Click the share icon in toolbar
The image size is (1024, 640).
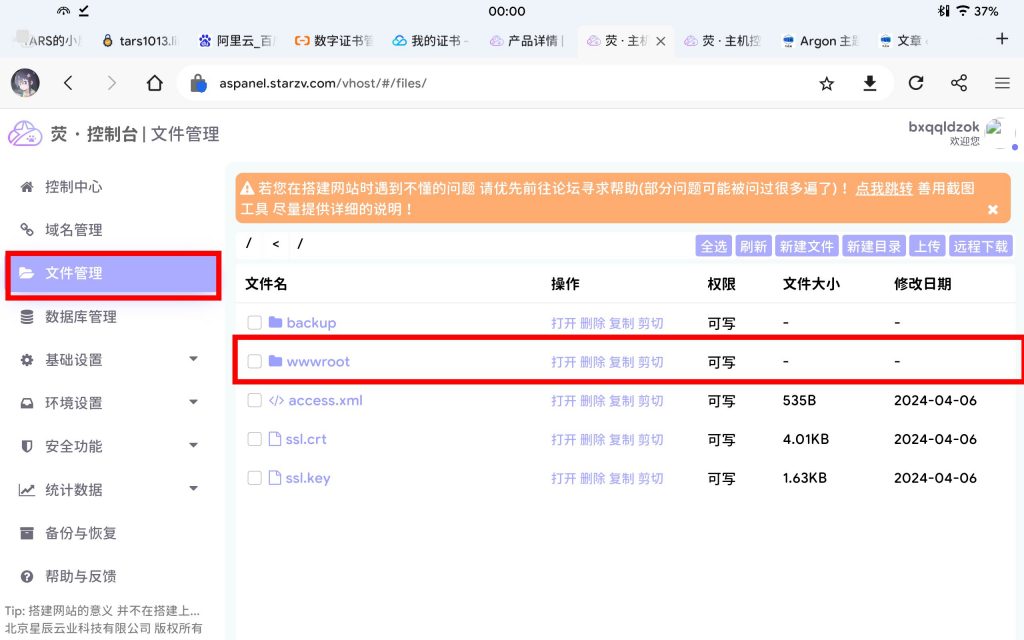958,83
